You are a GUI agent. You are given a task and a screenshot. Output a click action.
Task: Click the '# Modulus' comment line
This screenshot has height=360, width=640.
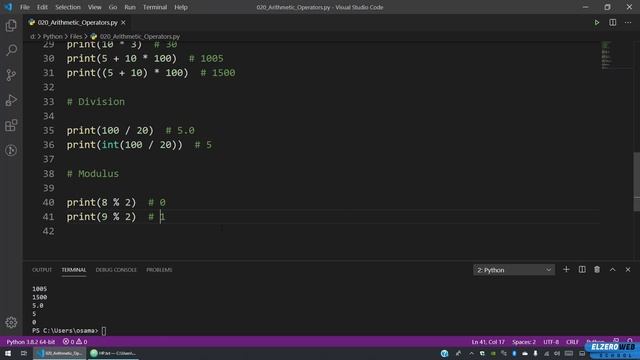[93, 174]
